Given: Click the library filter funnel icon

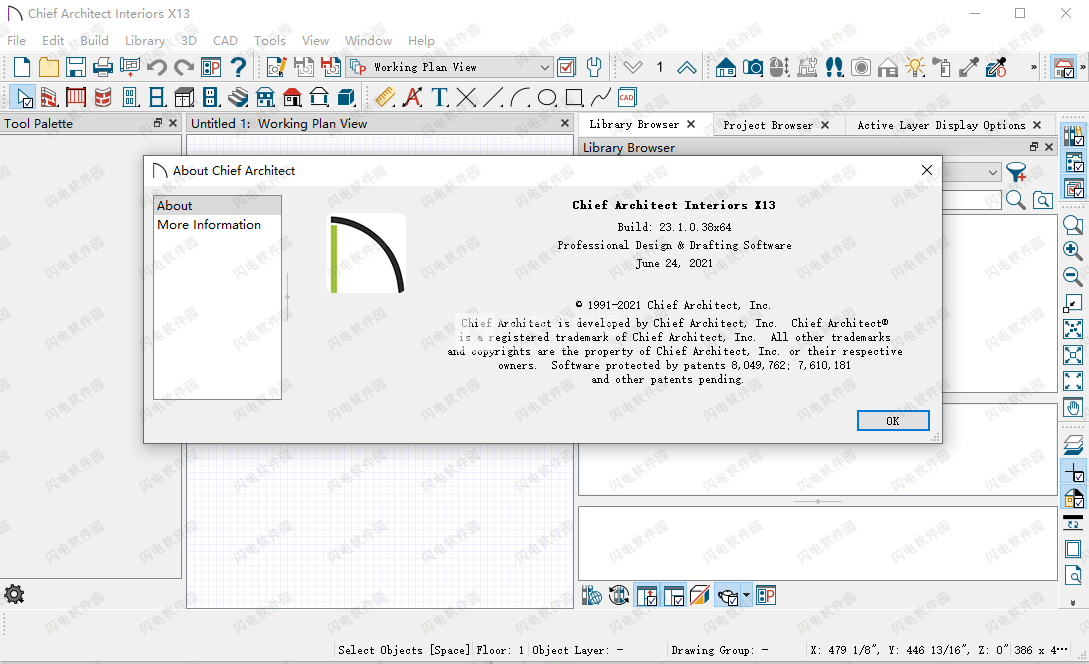Looking at the screenshot, I should click(1016, 172).
